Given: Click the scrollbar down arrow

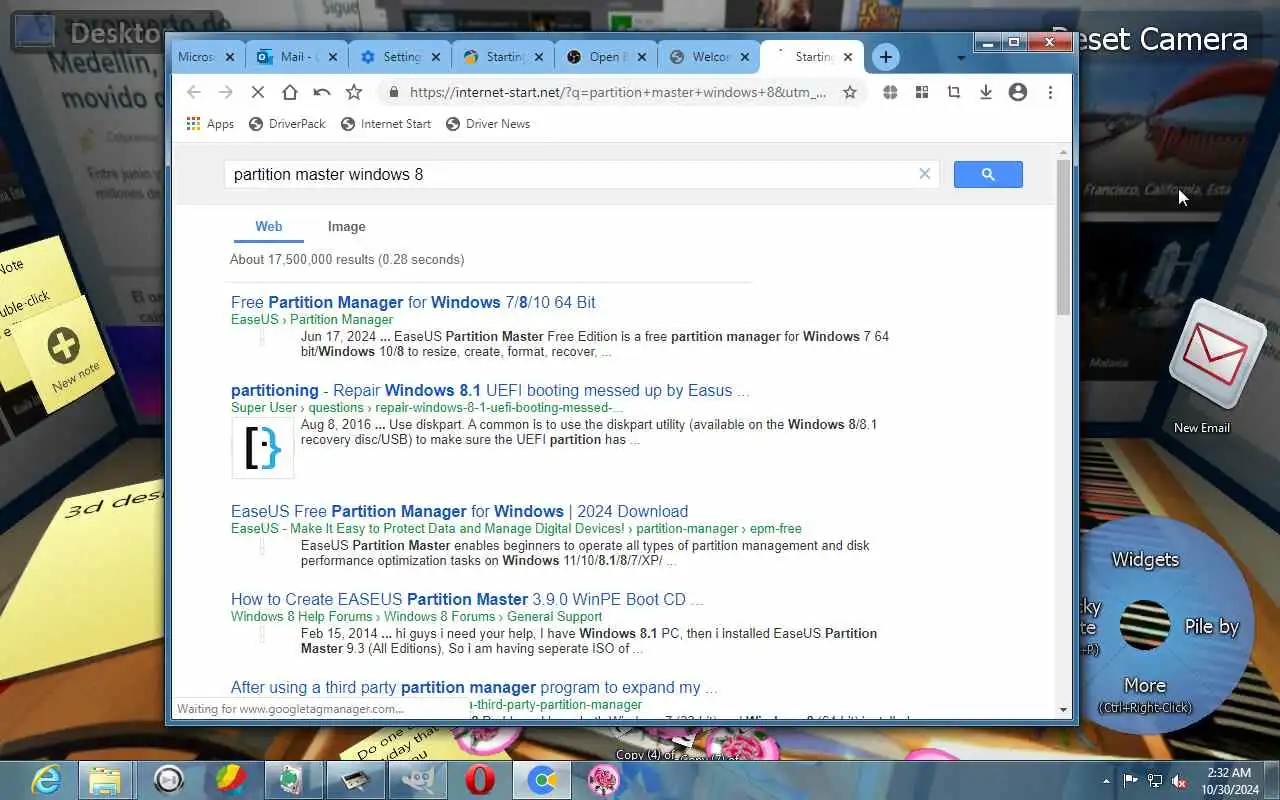Looking at the screenshot, I should pyautogui.click(x=1063, y=710).
